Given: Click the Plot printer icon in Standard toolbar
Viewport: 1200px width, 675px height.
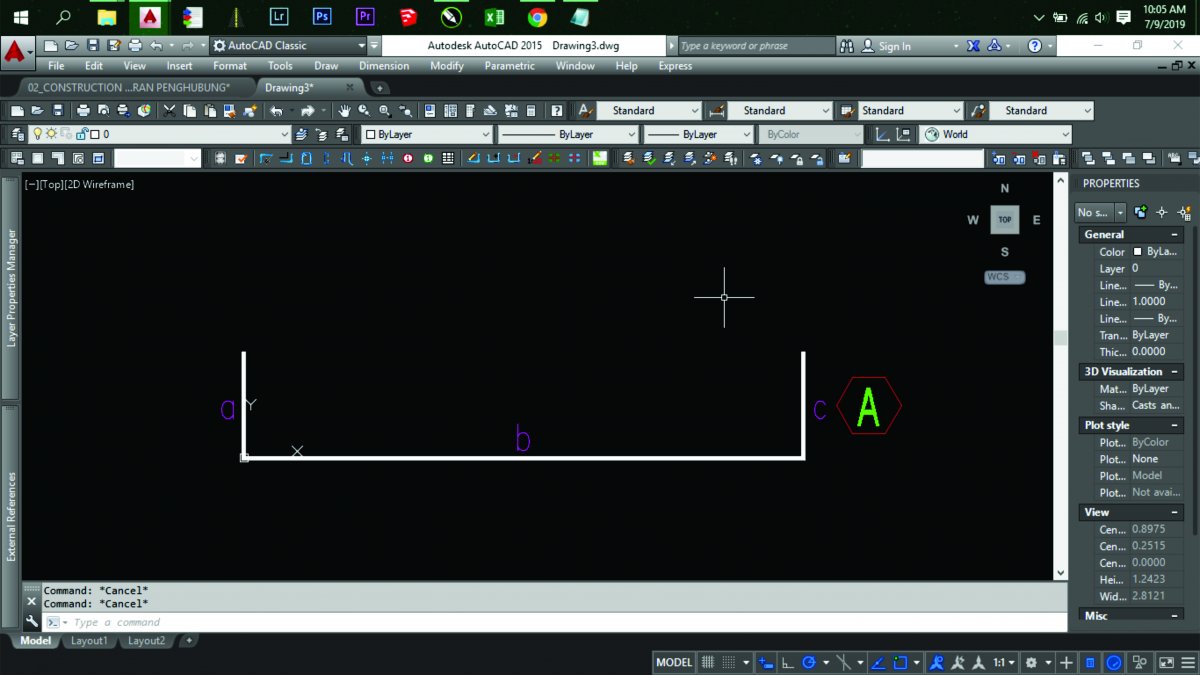Looking at the screenshot, I should point(83,111).
